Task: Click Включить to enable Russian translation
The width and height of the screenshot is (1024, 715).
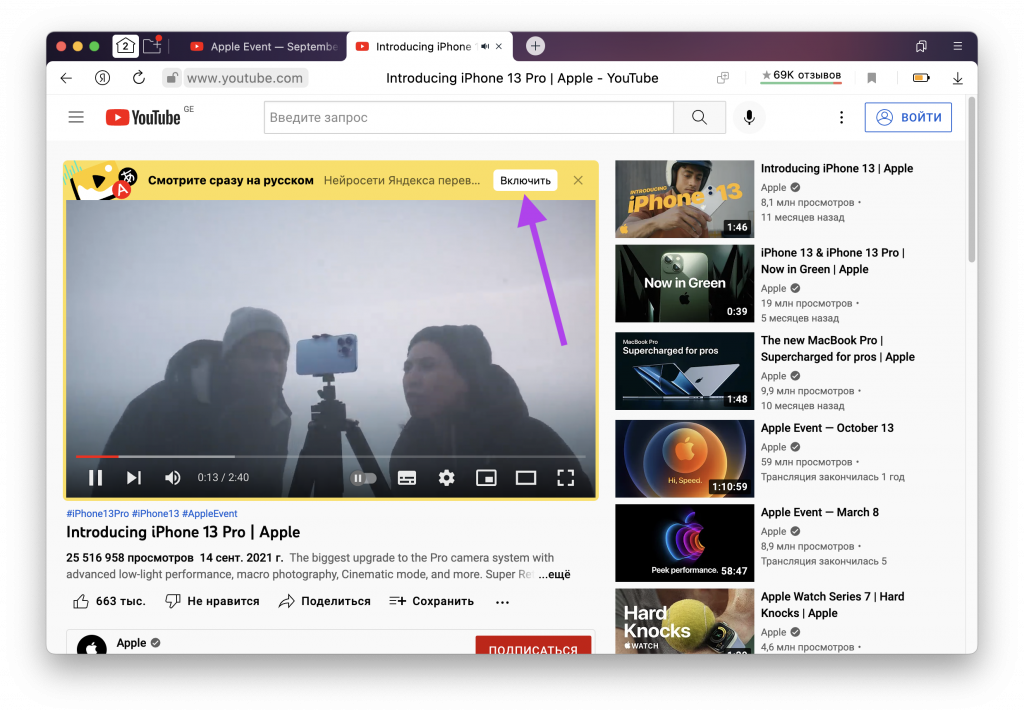Action: pos(525,180)
